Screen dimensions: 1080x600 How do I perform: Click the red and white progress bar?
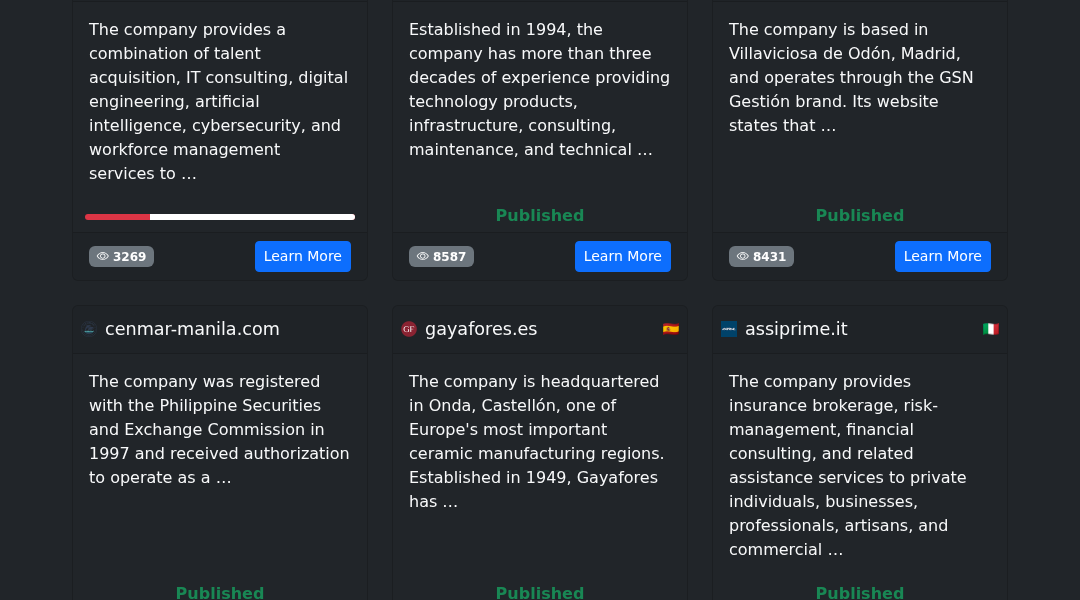[220, 217]
